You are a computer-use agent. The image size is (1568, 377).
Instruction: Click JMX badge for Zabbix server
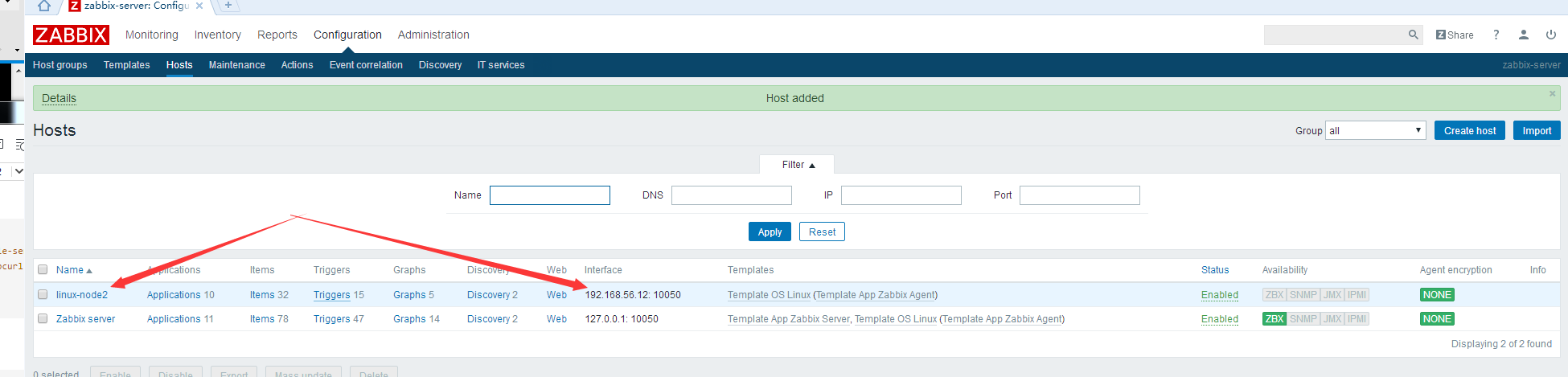click(x=1332, y=319)
